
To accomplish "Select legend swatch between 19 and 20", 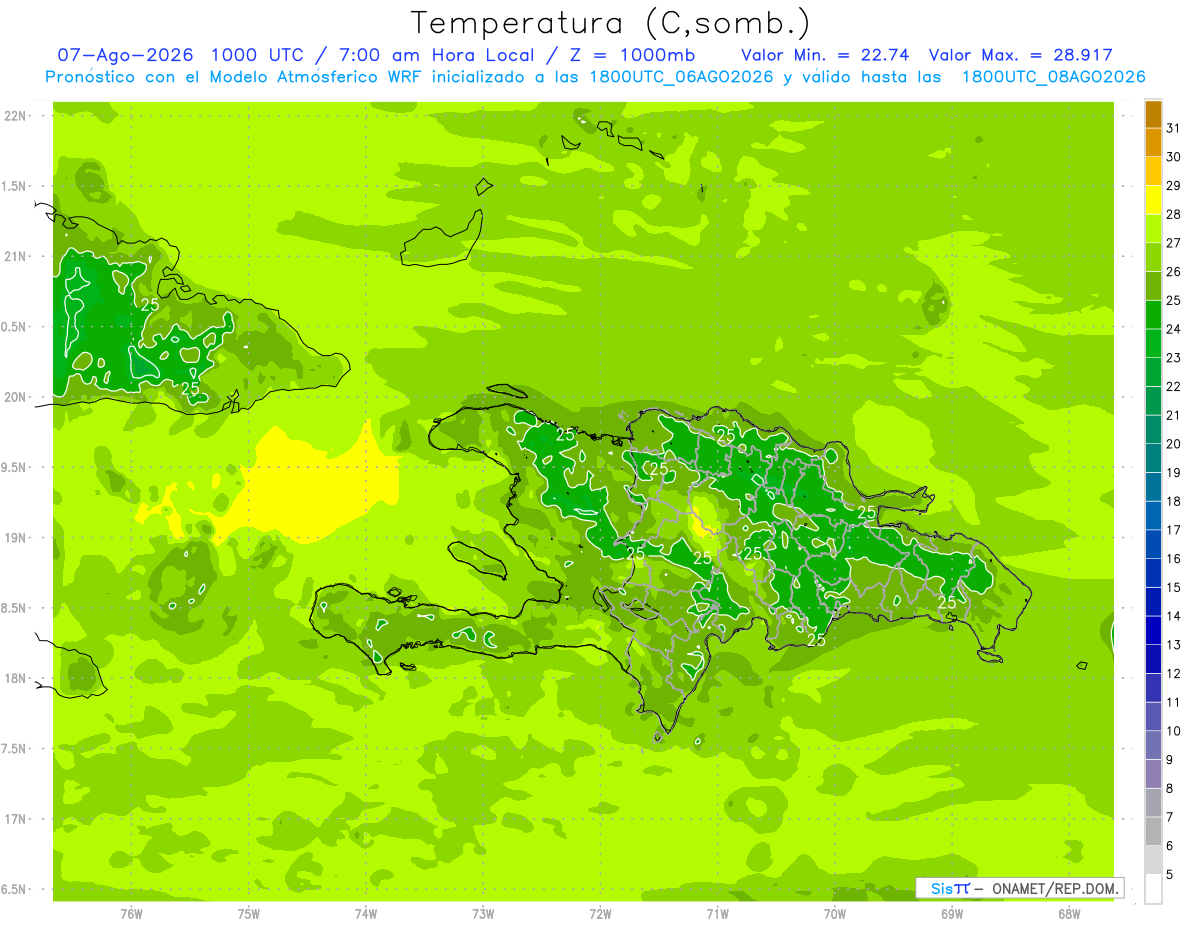I will 1153,458.
